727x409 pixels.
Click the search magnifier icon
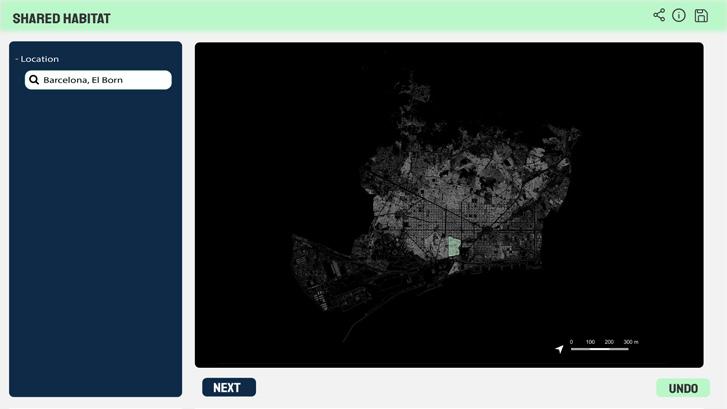tap(34, 80)
